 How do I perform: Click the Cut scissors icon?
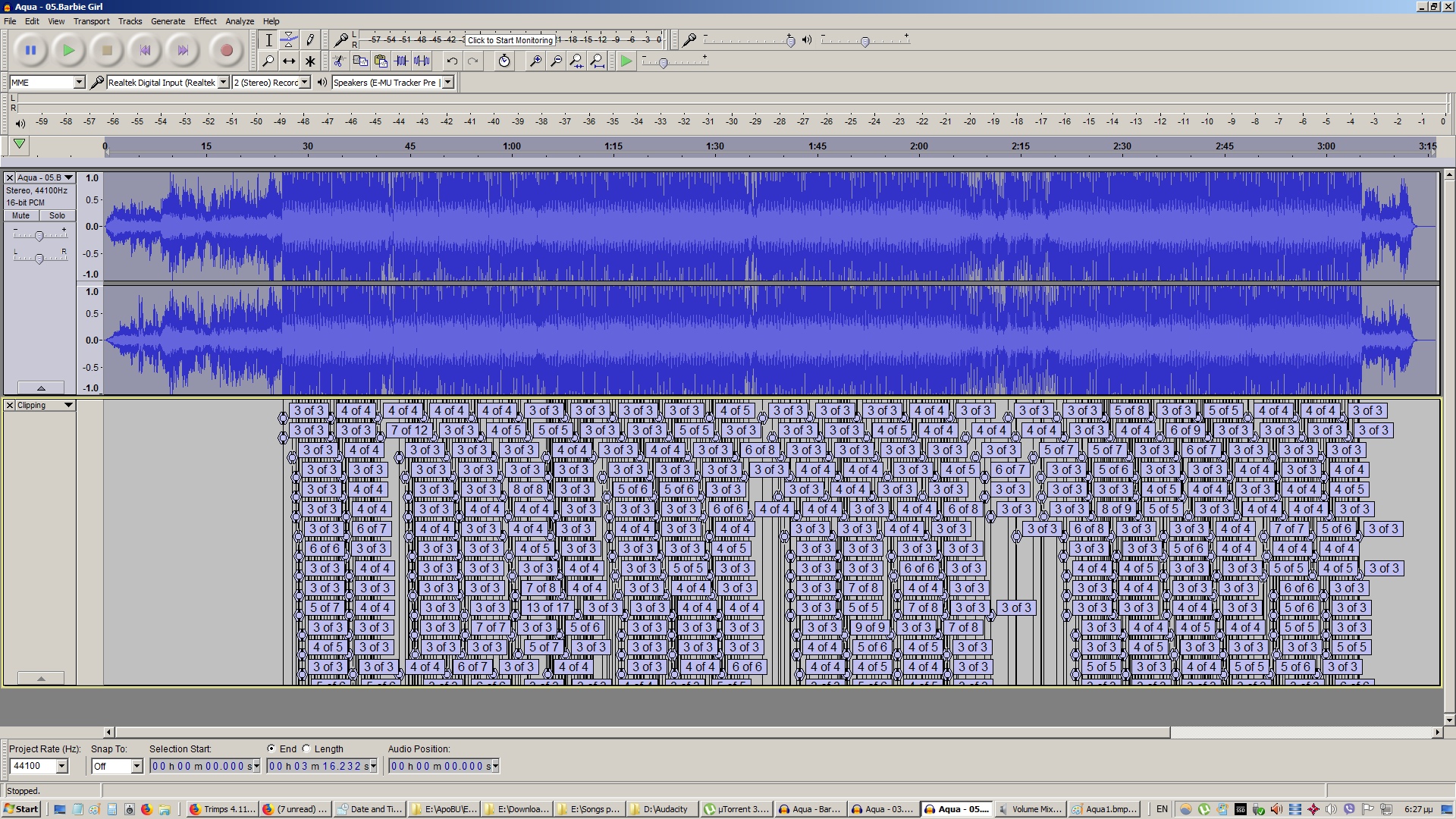tap(339, 61)
